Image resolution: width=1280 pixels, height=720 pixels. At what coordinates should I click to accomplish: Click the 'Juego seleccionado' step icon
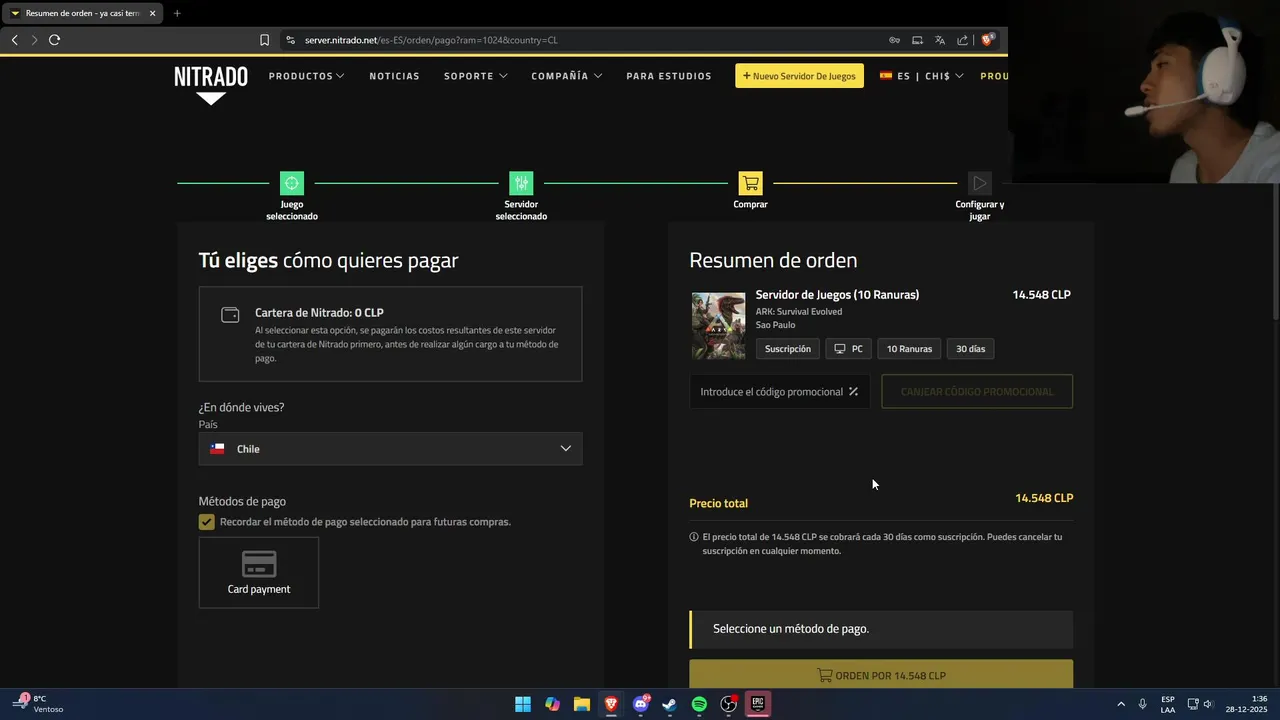(292, 183)
